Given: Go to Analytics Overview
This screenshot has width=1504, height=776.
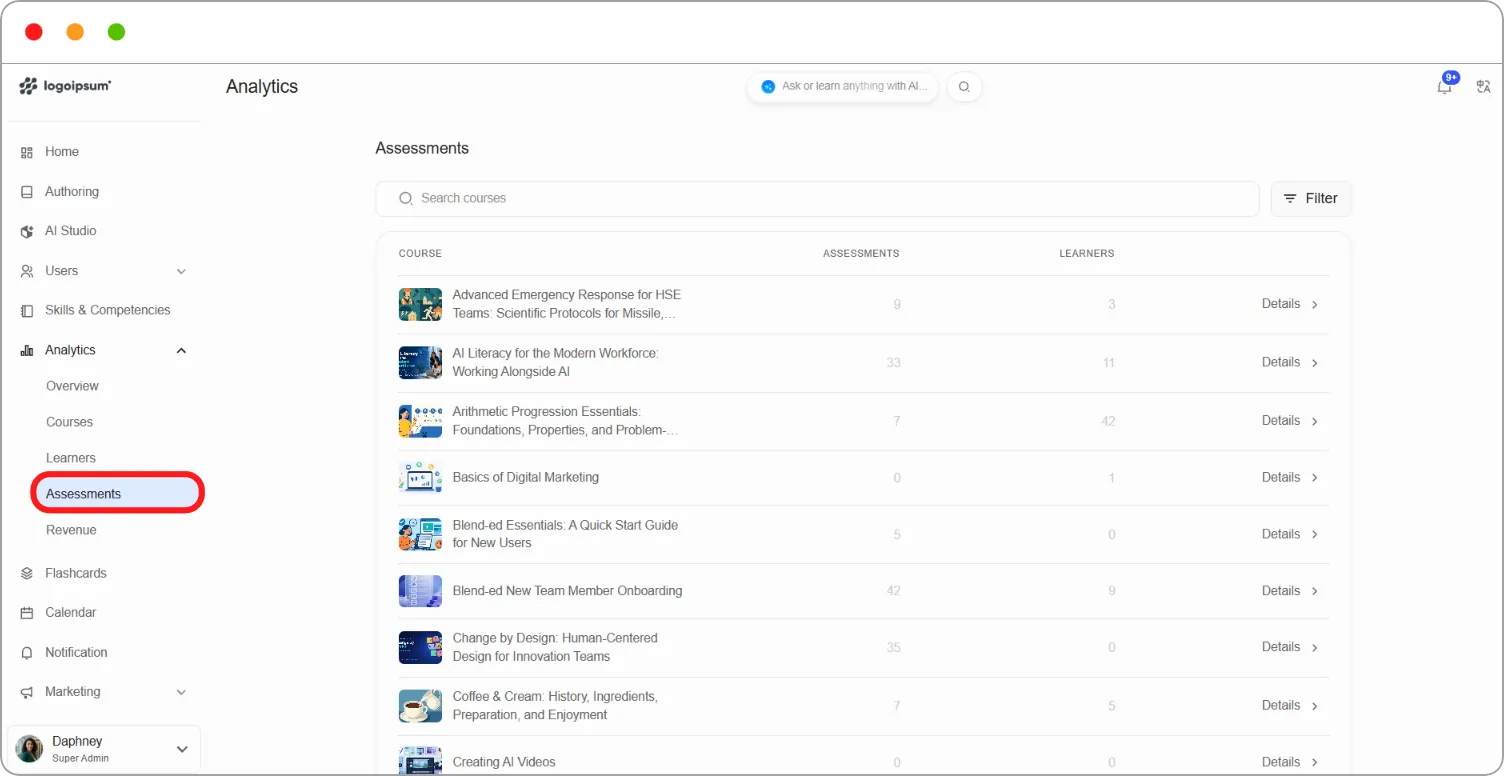Looking at the screenshot, I should pos(72,386).
